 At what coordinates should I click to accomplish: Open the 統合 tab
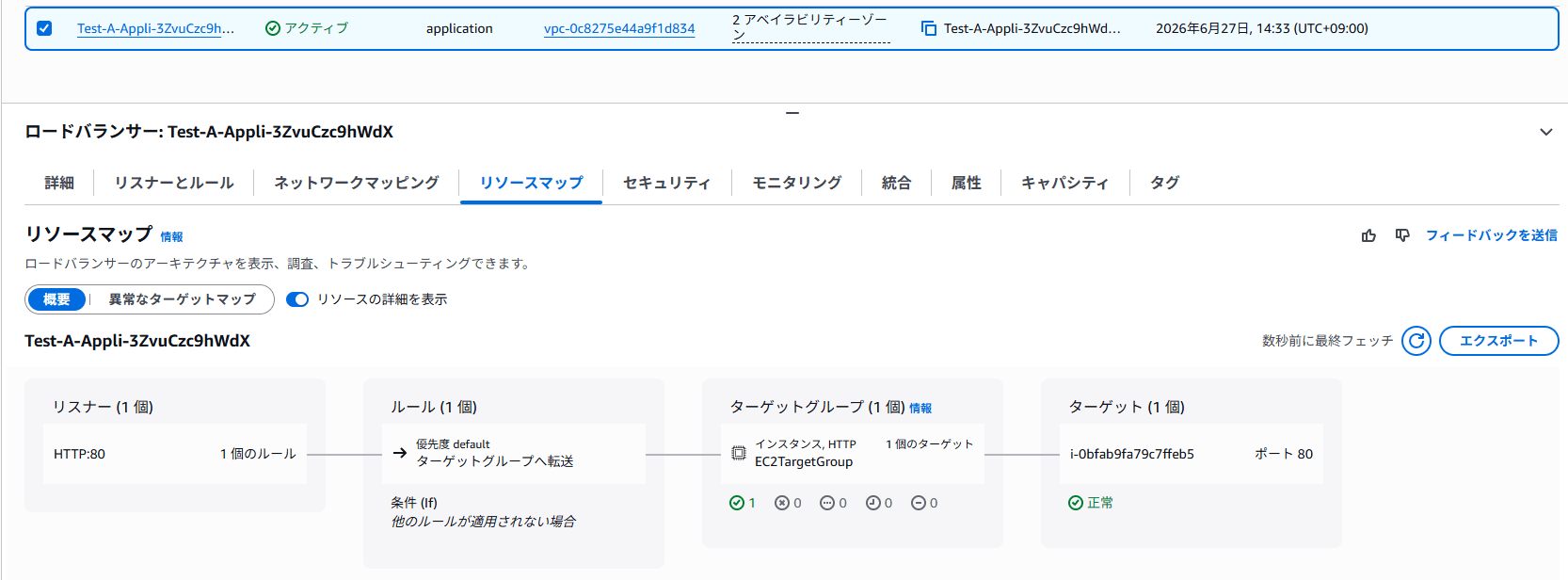[x=896, y=183]
